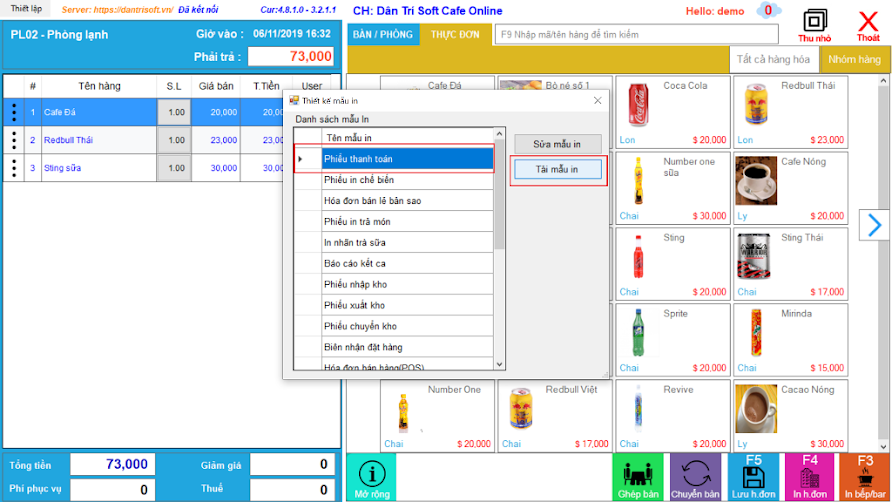Add Sprite product
The image size is (892, 502).
(x=672, y=340)
